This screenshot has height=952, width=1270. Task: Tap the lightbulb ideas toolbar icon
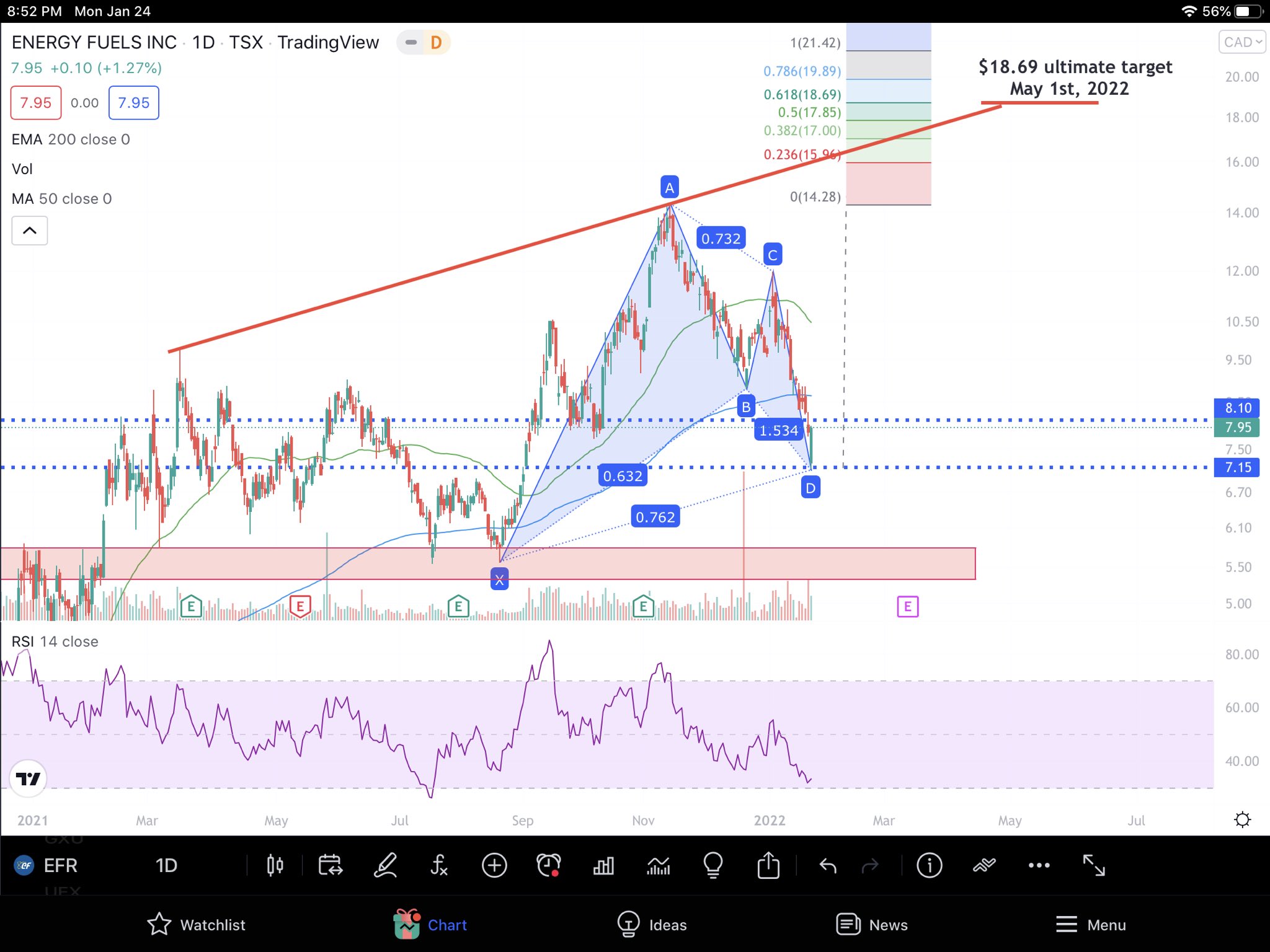tap(713, 865)
